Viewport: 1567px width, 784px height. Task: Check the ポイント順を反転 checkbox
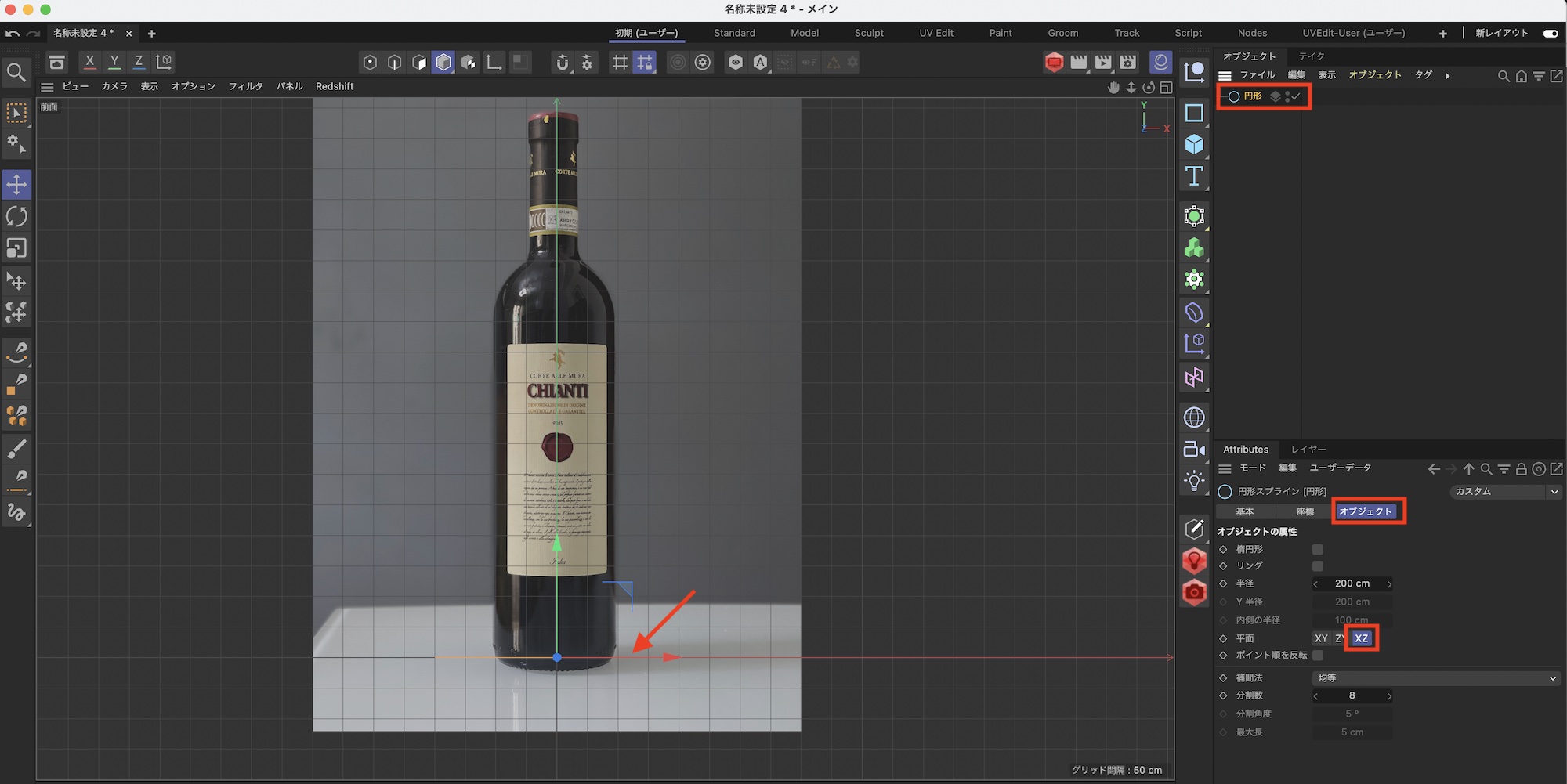1317,656
